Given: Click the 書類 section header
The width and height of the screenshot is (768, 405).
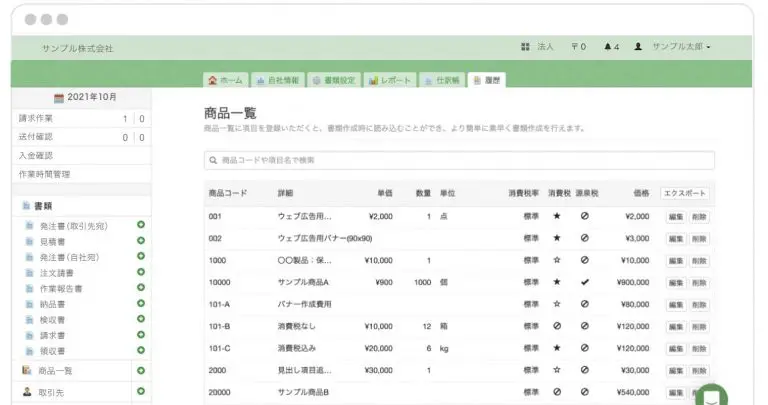Looking at the screenshot, I should point(43,206).
